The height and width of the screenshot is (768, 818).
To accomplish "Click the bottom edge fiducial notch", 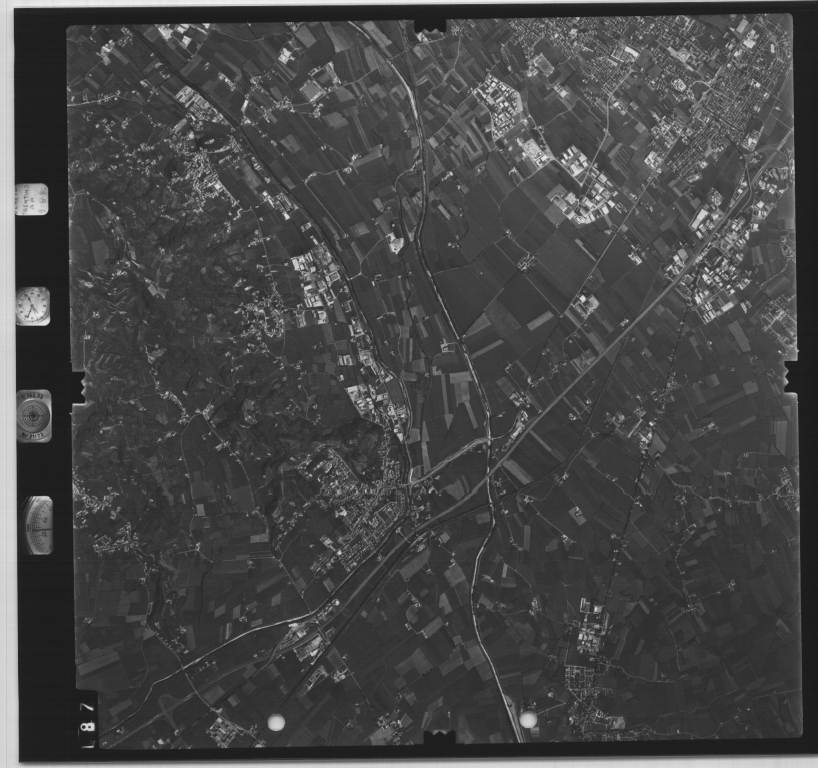I will coord(438,738).
